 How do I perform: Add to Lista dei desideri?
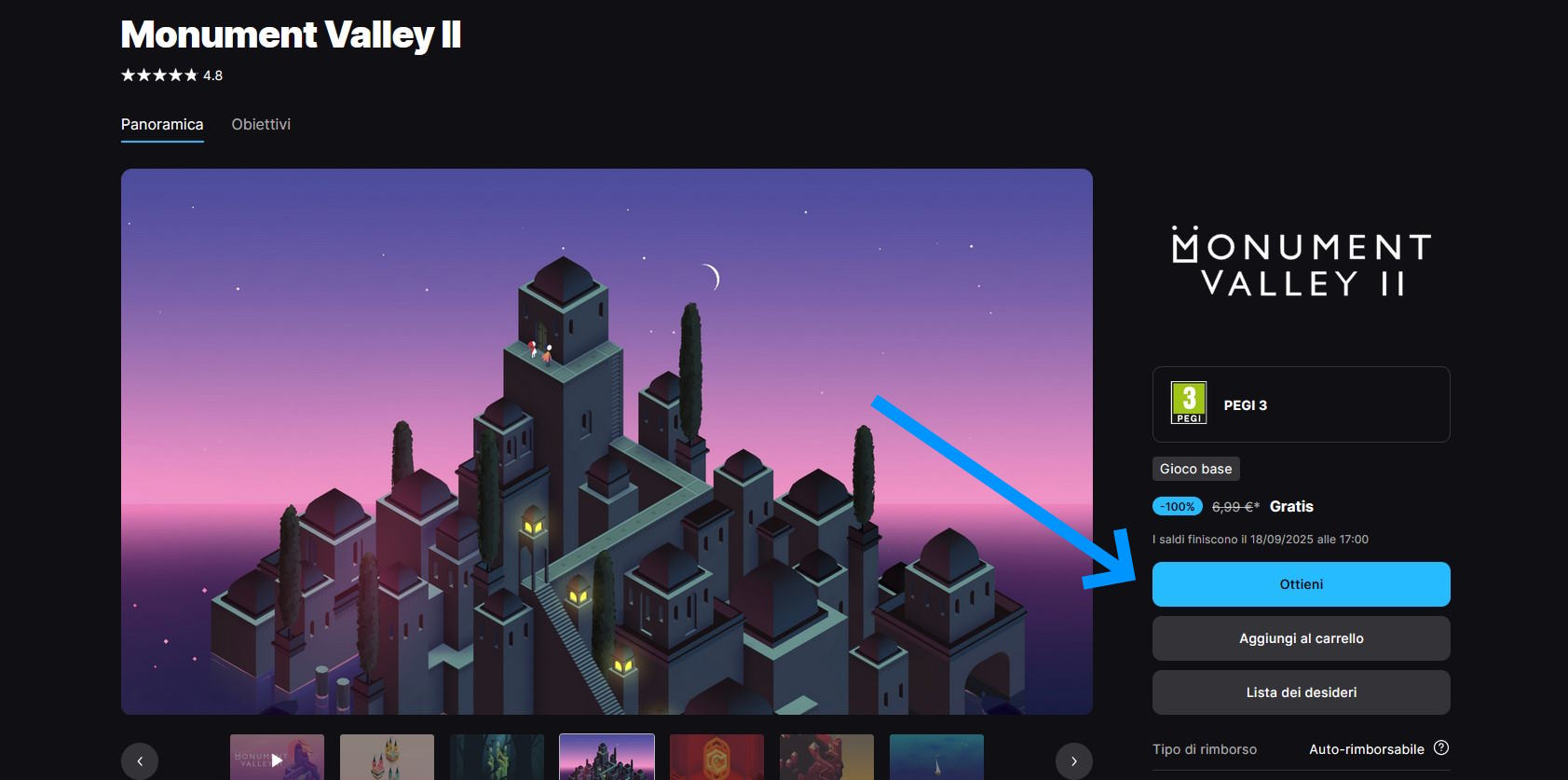pos(1301,692)
